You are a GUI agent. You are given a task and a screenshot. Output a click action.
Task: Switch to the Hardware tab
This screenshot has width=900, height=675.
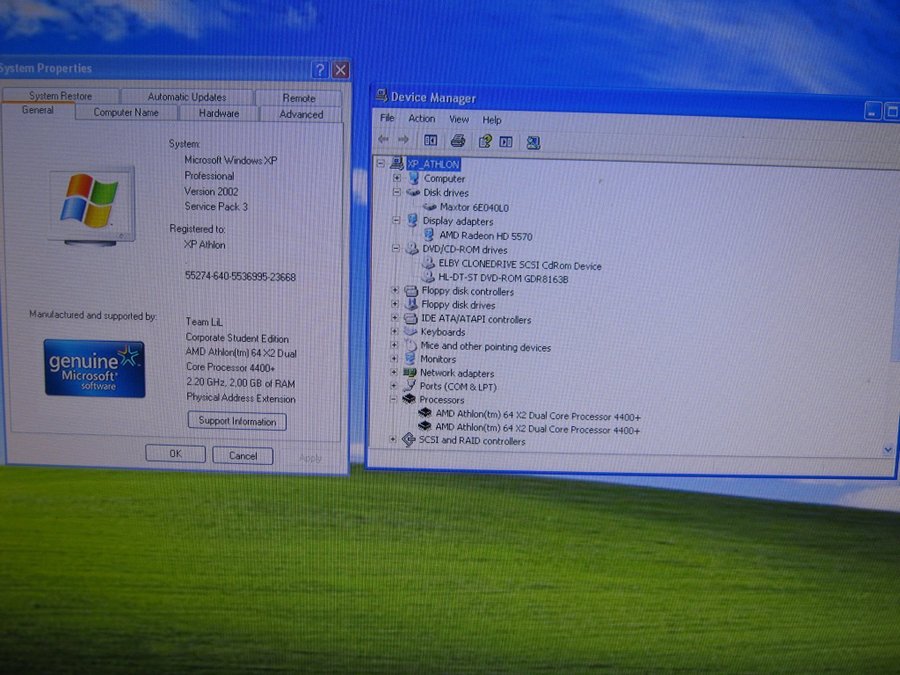click(218, 114)
